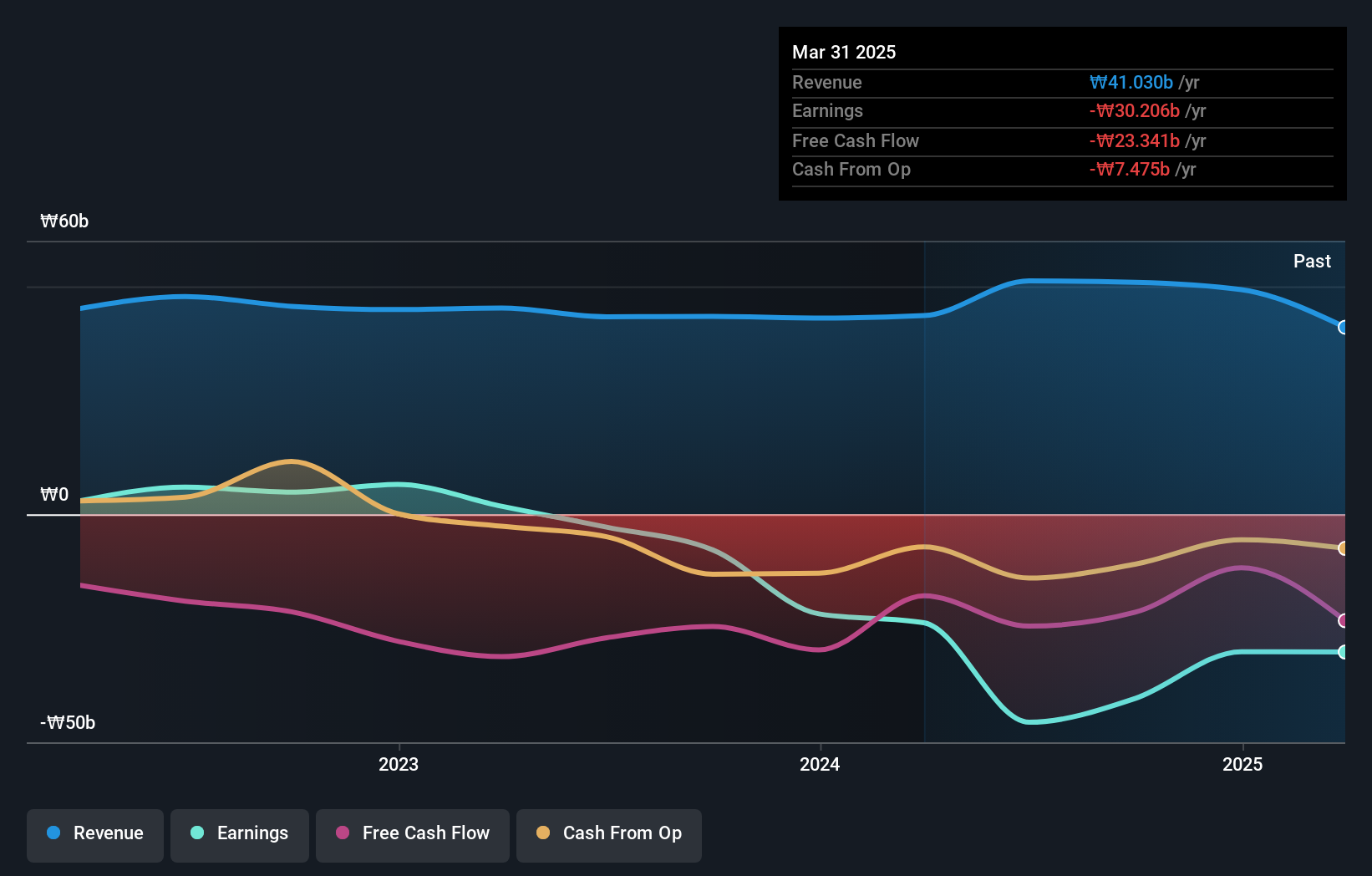This screenshot has width=1372, height=876.
Task: Click the 2025 axis label
Action: pos(1242,764)
